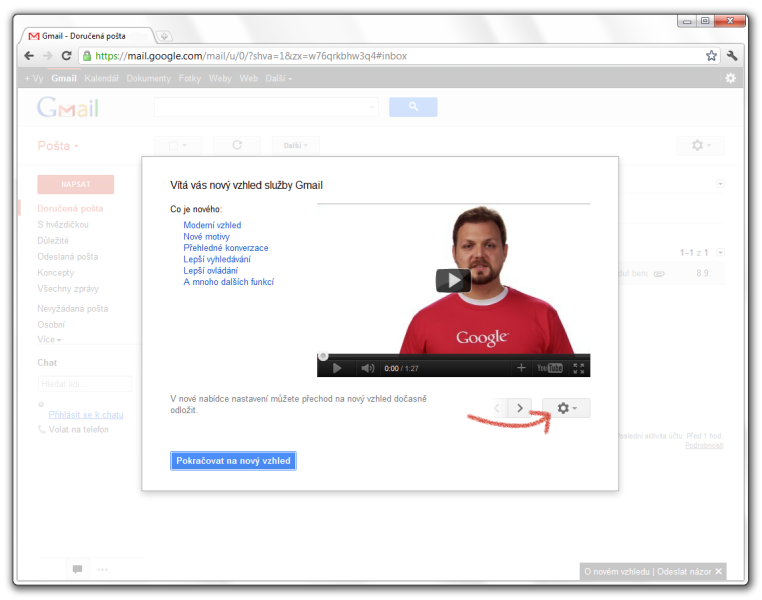This screenshot has width=762, height=600.
Task: Open the Lepší ovládání link
Action: coord(210,271)
